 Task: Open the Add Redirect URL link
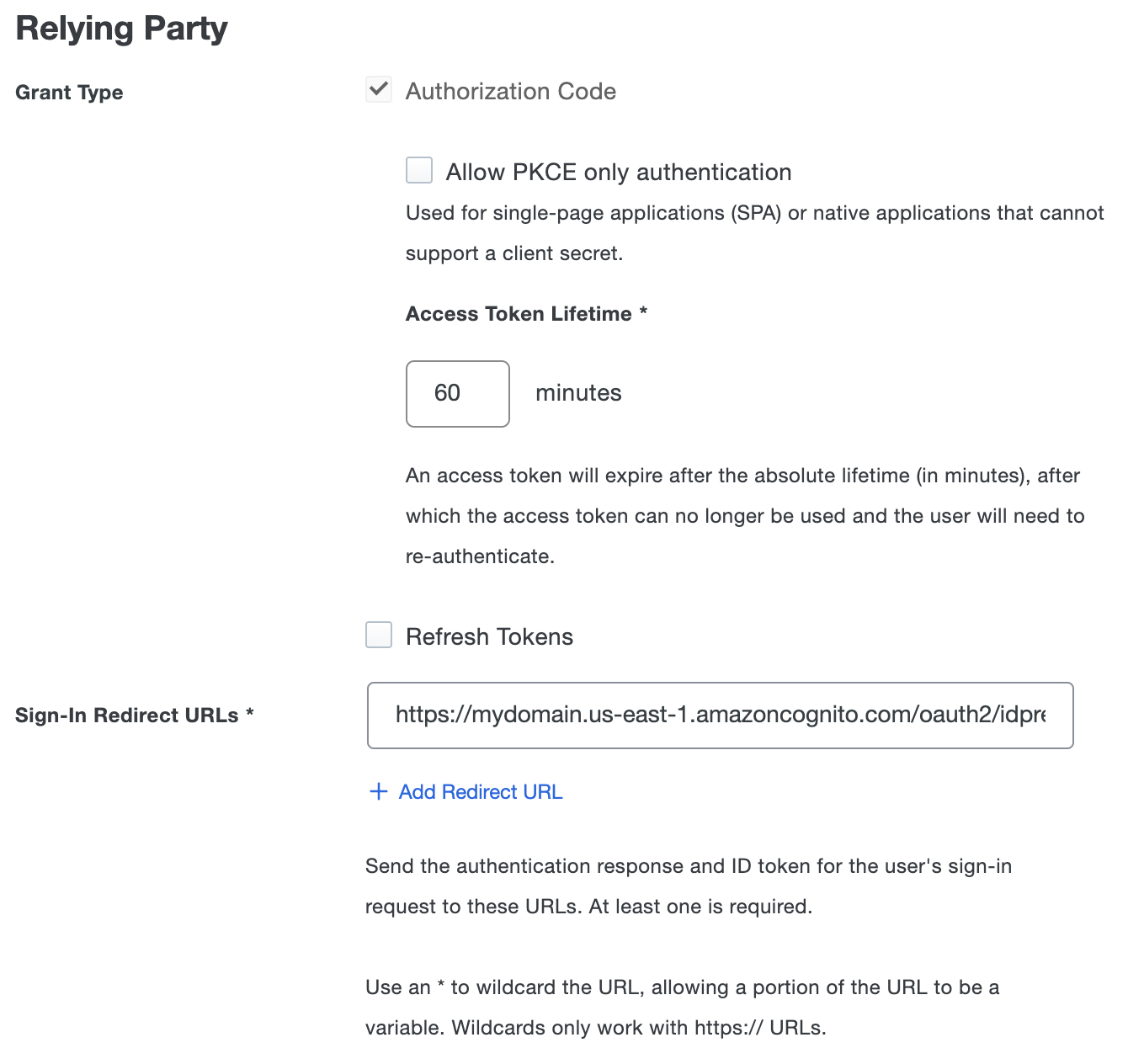[480, 791]
